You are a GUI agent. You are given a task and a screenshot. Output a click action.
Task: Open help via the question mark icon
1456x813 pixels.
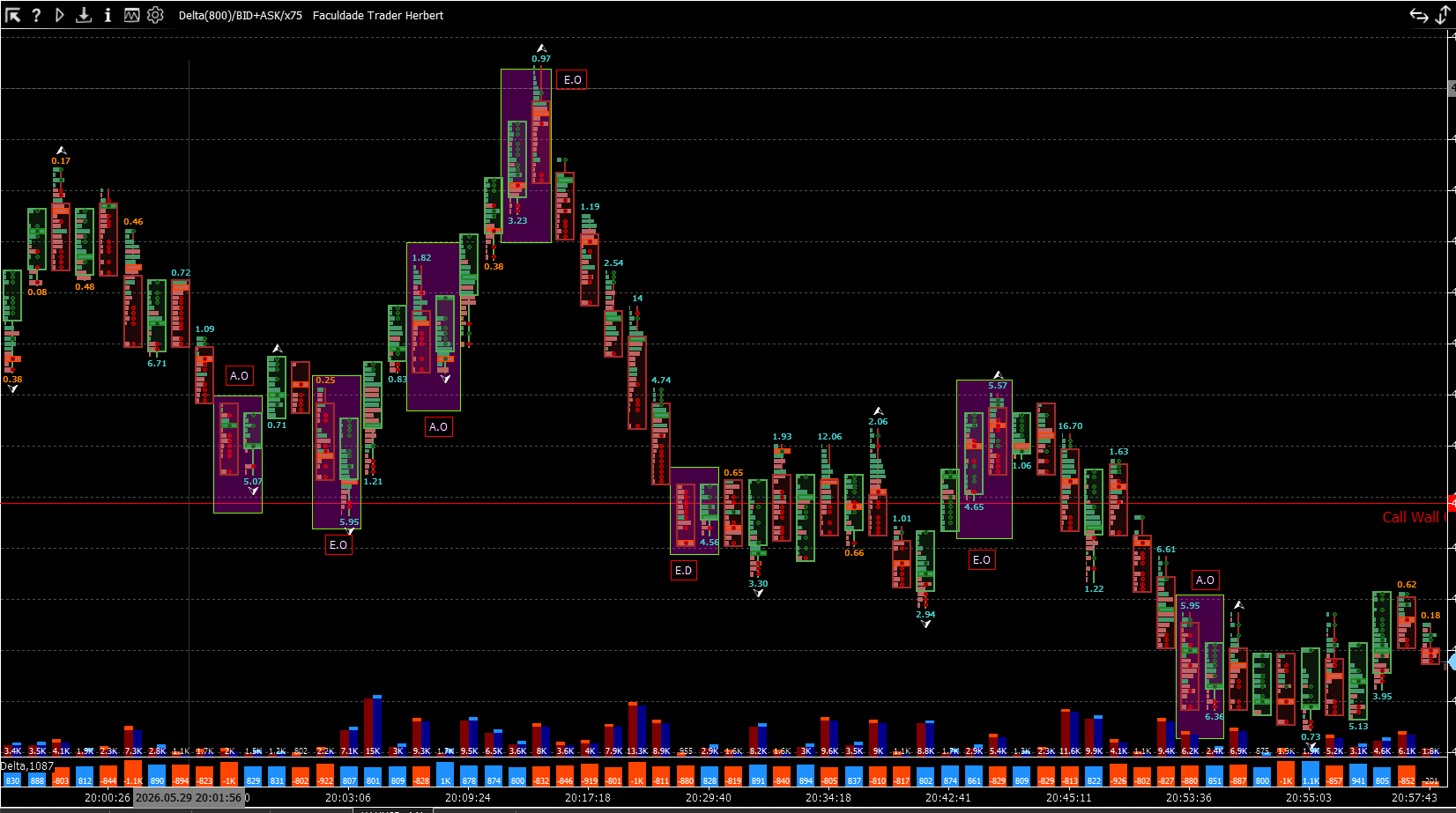click(36, 15)
